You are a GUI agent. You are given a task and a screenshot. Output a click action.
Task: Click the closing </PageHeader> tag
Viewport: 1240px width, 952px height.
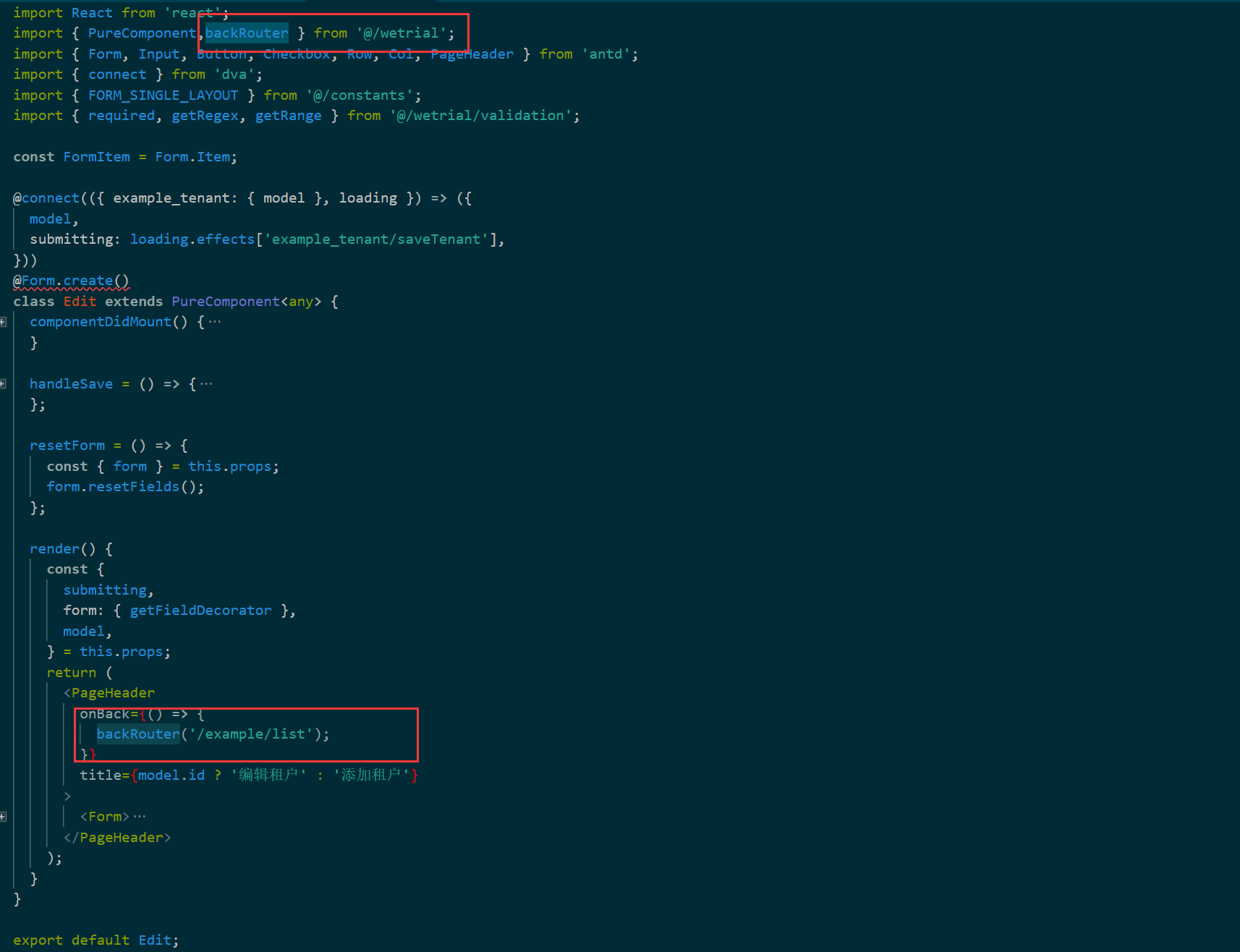pyautogui.click(x=117, y=838)
